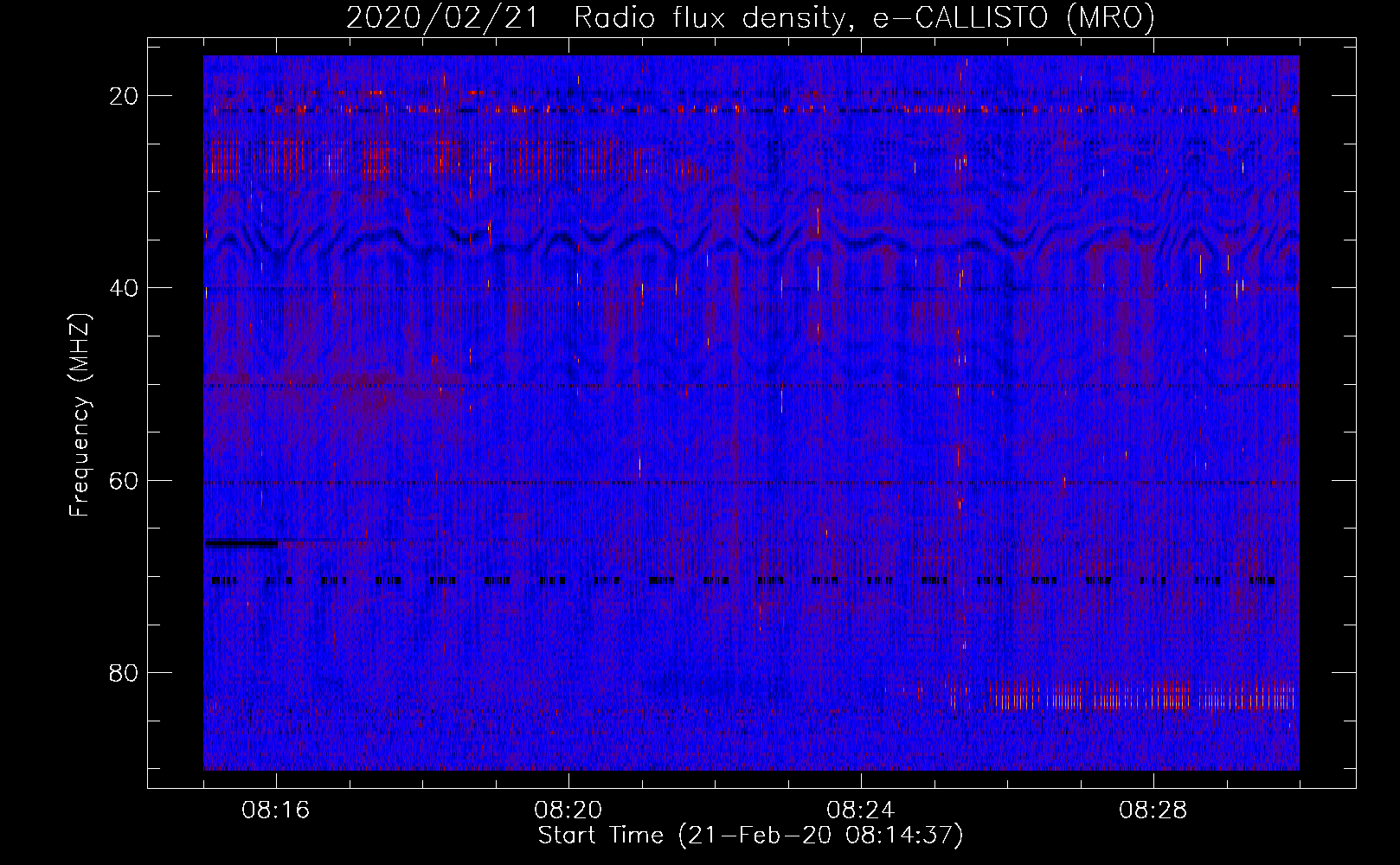Click the 08:28 time tick label
This screenshot has height=865, width=1400.
point(1153,811)
